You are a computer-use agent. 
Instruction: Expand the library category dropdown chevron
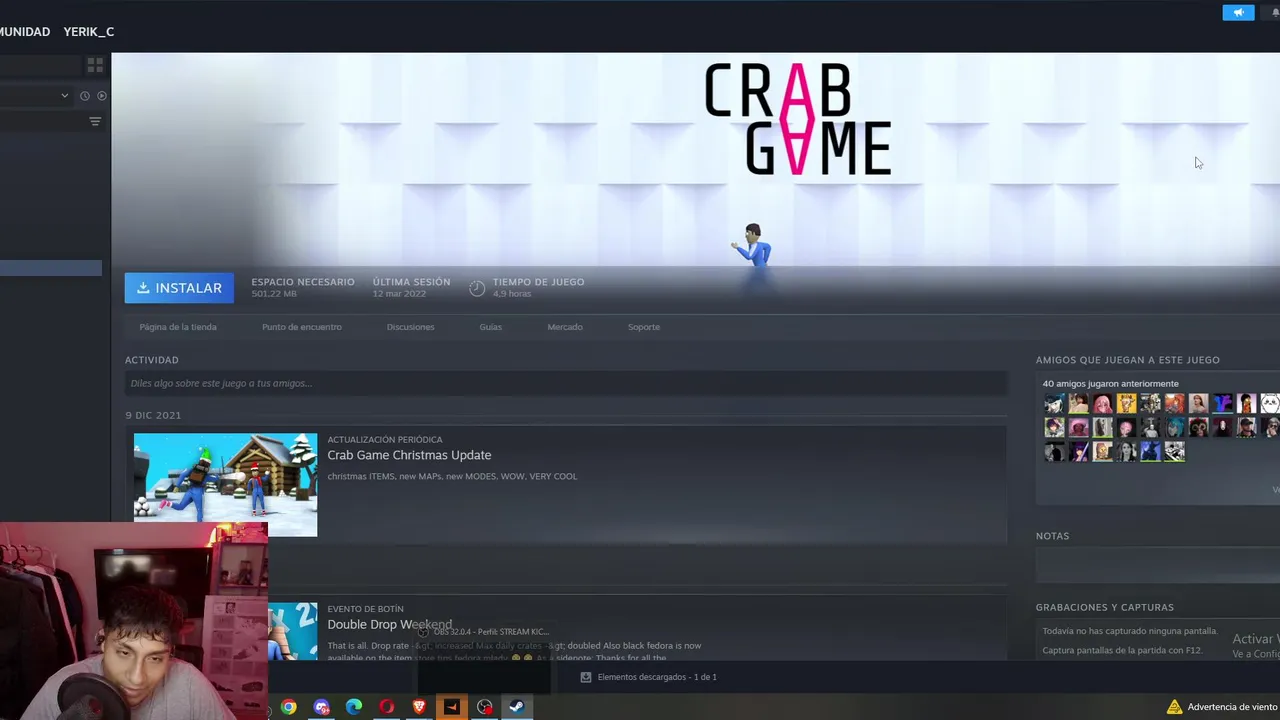[x=64, y=96]
